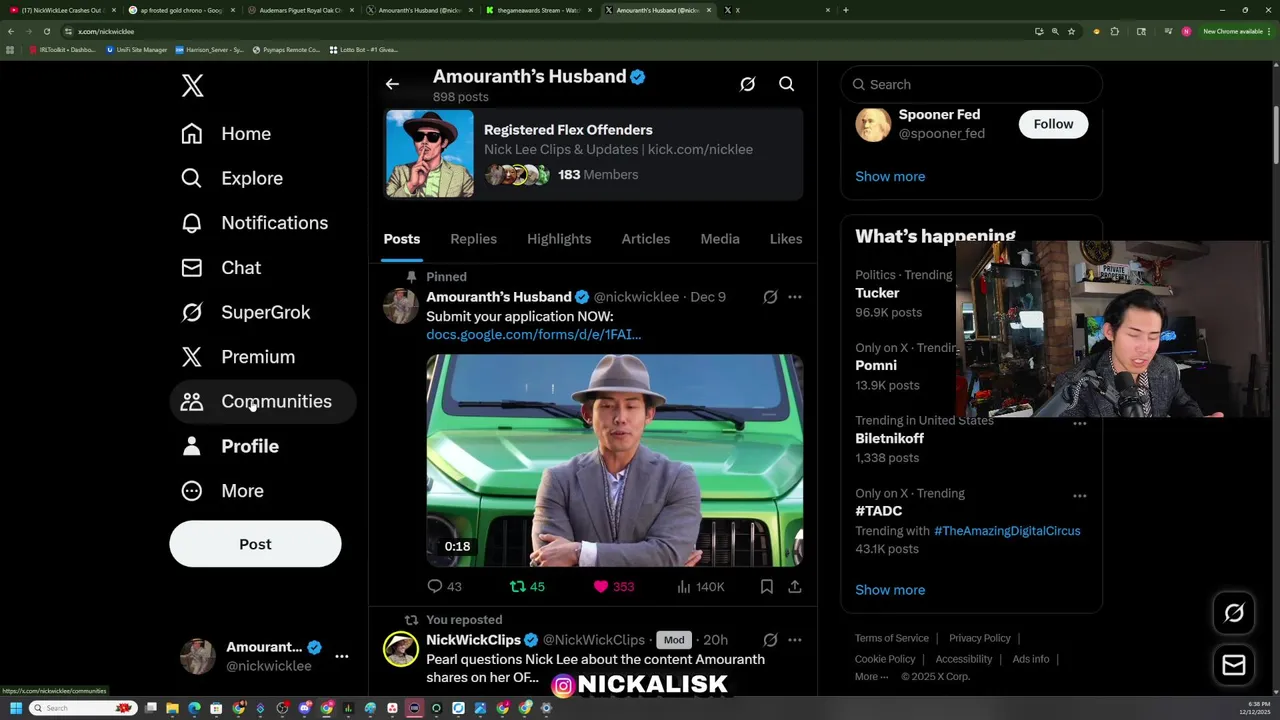Switch to the Highlights tab
Screen dimensions: 1280x720
[559, 239]
